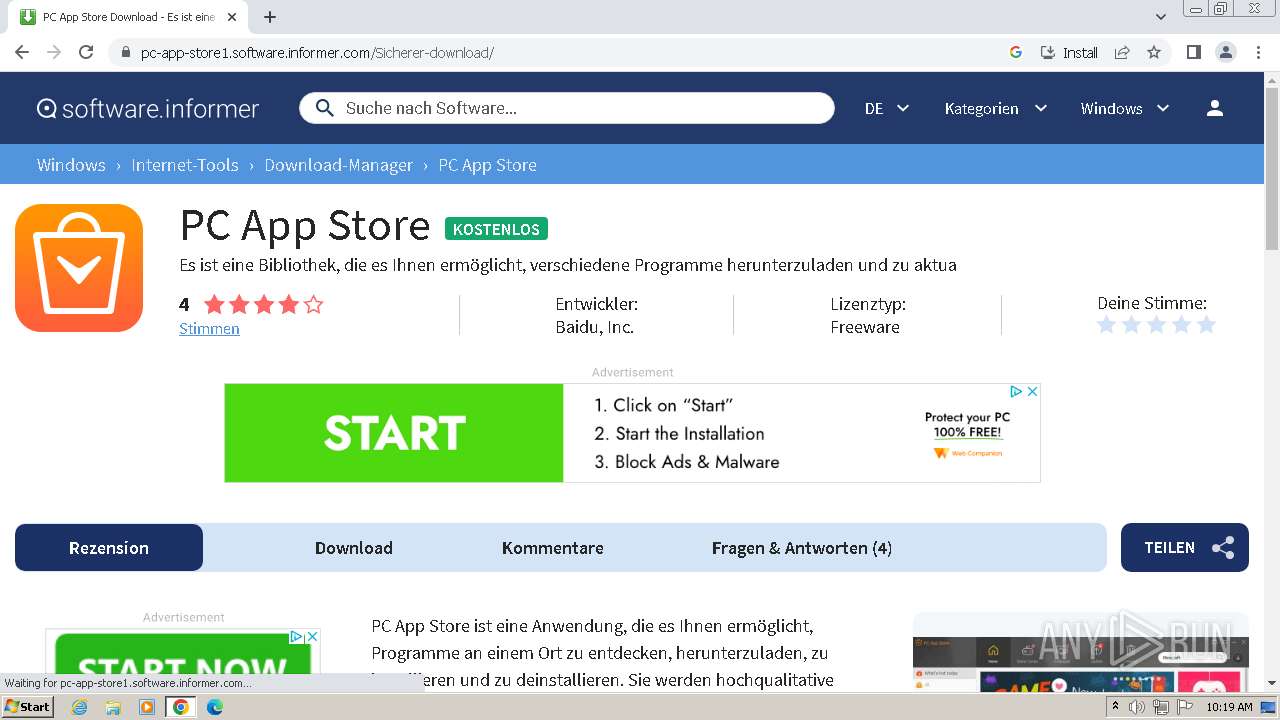The width and height of the screenshot is (1280, 720).
Task: Toggle the browser side panel icon
Action: click(1193, 52)
